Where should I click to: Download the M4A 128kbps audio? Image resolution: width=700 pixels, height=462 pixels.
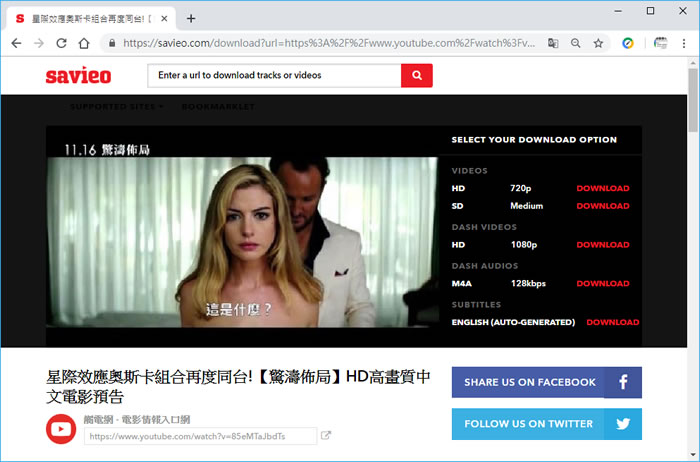[x=603, y=283]
